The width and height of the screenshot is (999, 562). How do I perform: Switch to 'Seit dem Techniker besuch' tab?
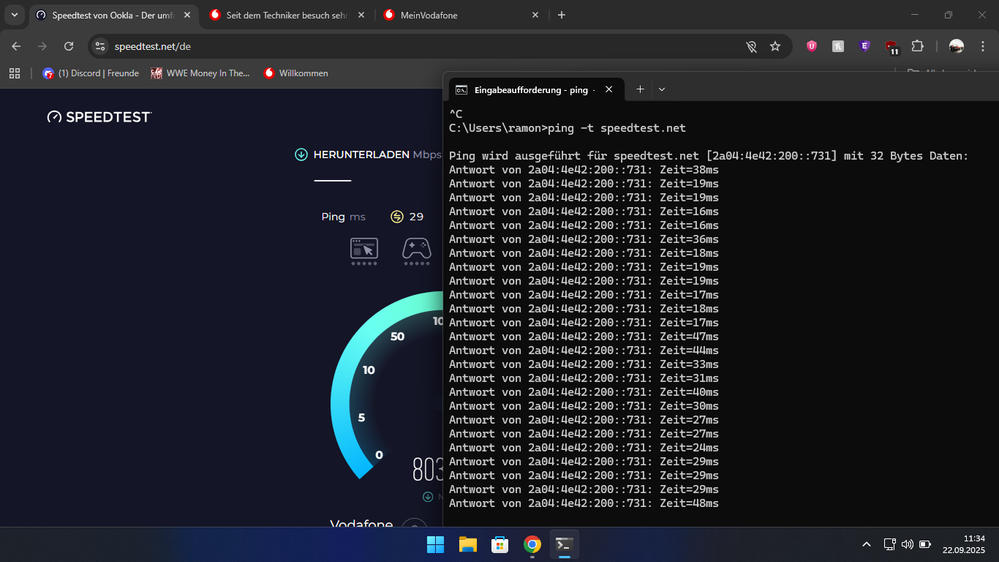[x=286, y=15]
